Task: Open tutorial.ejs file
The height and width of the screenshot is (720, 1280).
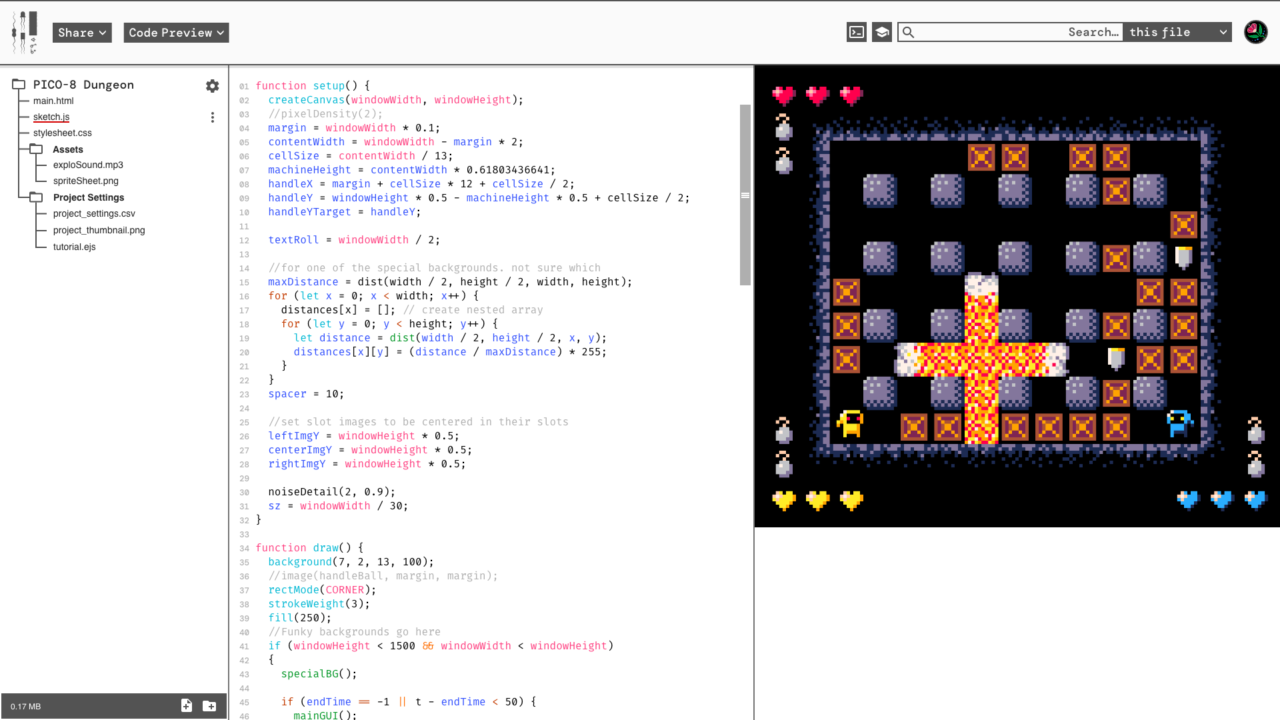Action: (x=74, y=246)
